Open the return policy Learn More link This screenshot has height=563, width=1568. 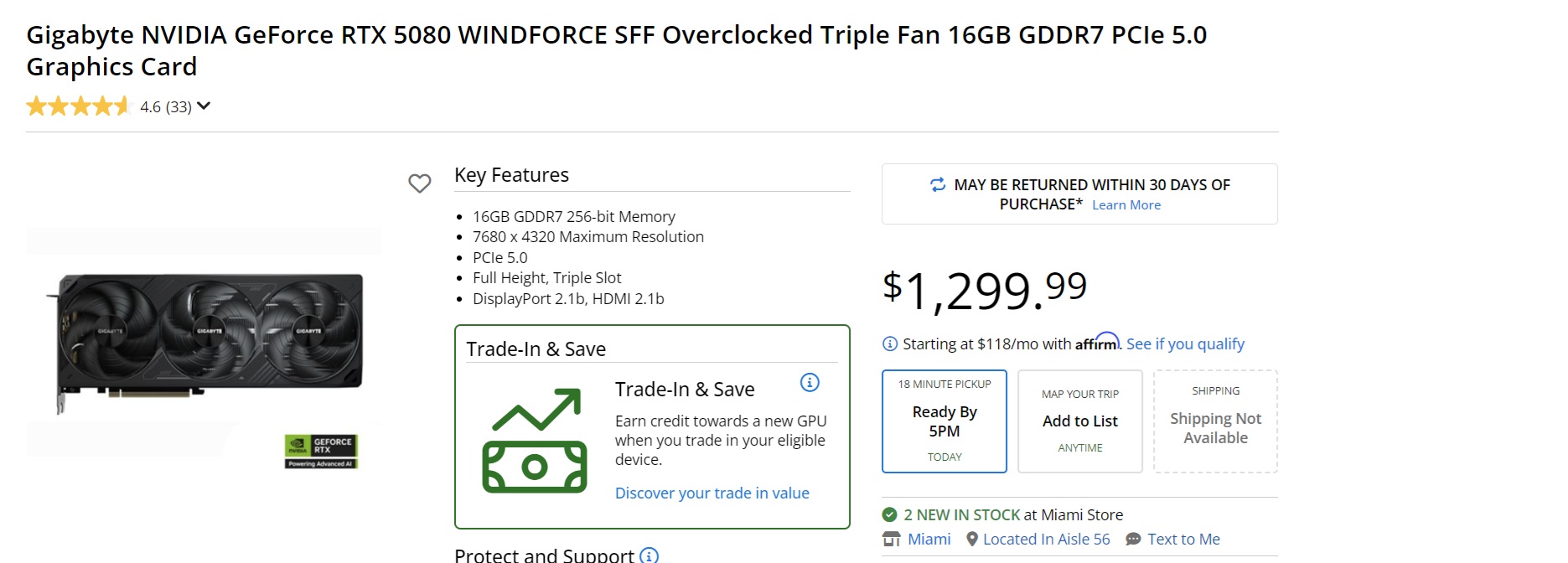(1126, 205)
